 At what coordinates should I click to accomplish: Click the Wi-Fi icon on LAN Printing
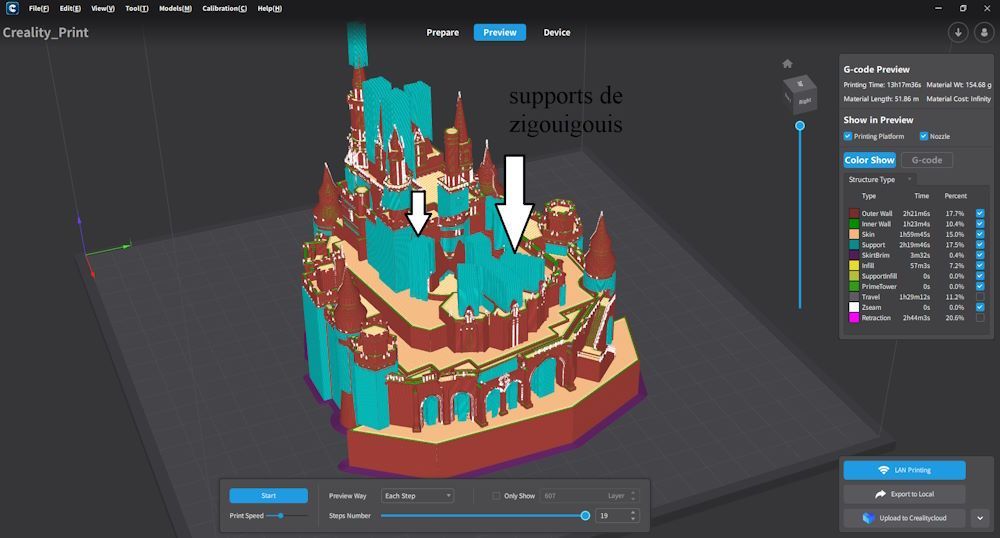pyautogui.click(x=883, y=470)
